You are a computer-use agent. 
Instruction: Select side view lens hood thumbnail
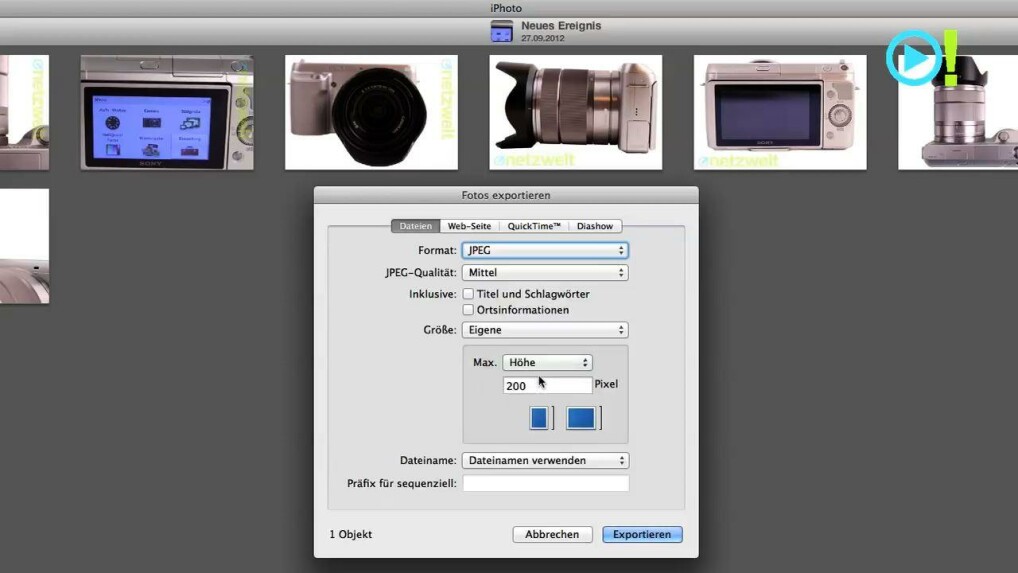[x=575, y=112]
